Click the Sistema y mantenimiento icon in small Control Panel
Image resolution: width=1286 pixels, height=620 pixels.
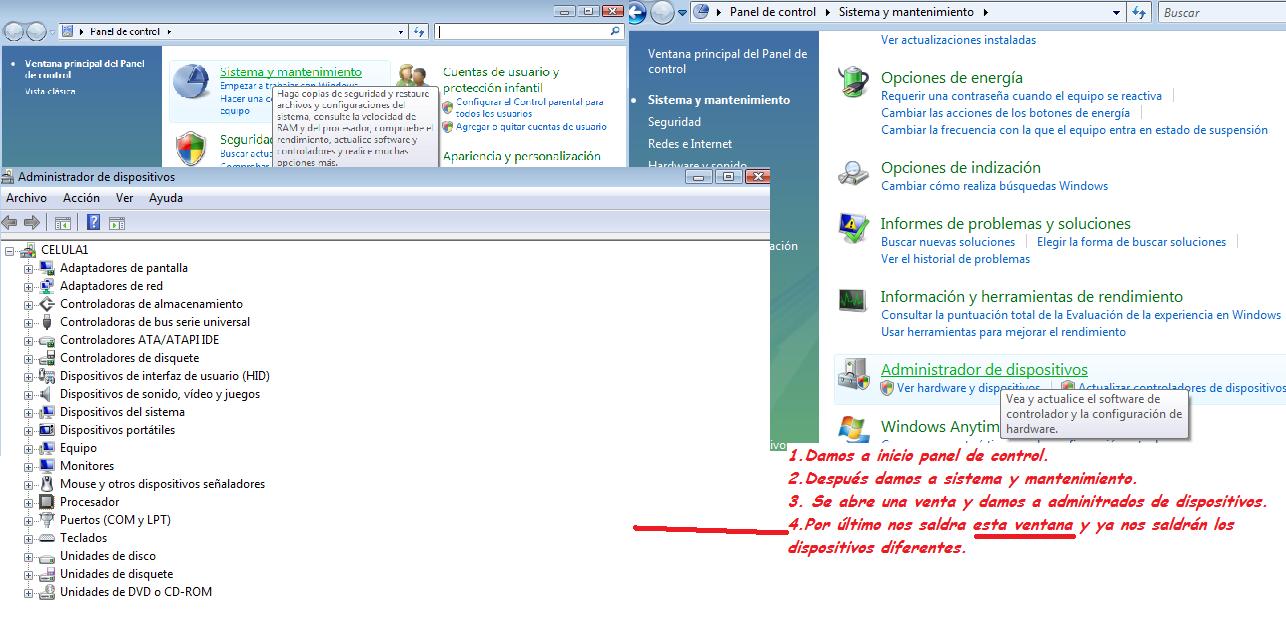point(191,82)
